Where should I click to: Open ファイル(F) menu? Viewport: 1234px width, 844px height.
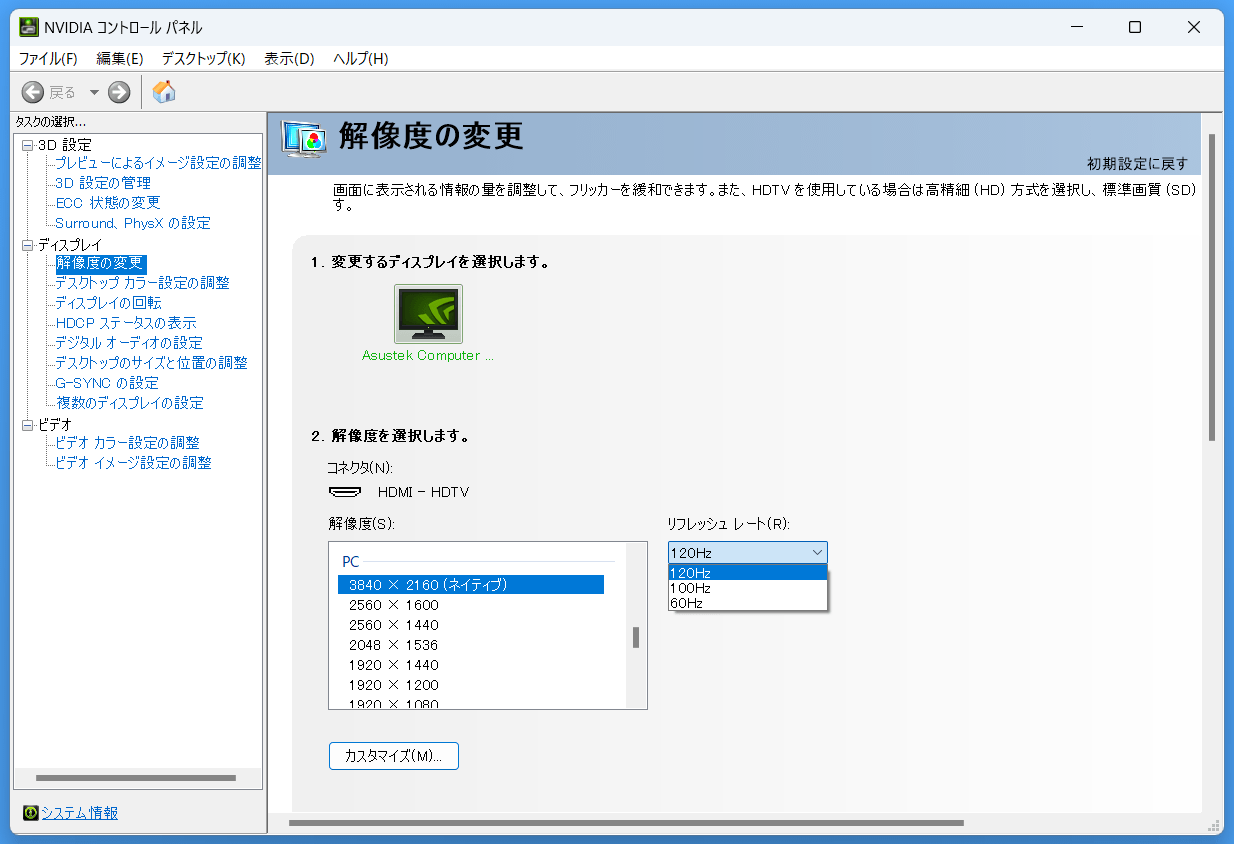click(x=48, y=59)
